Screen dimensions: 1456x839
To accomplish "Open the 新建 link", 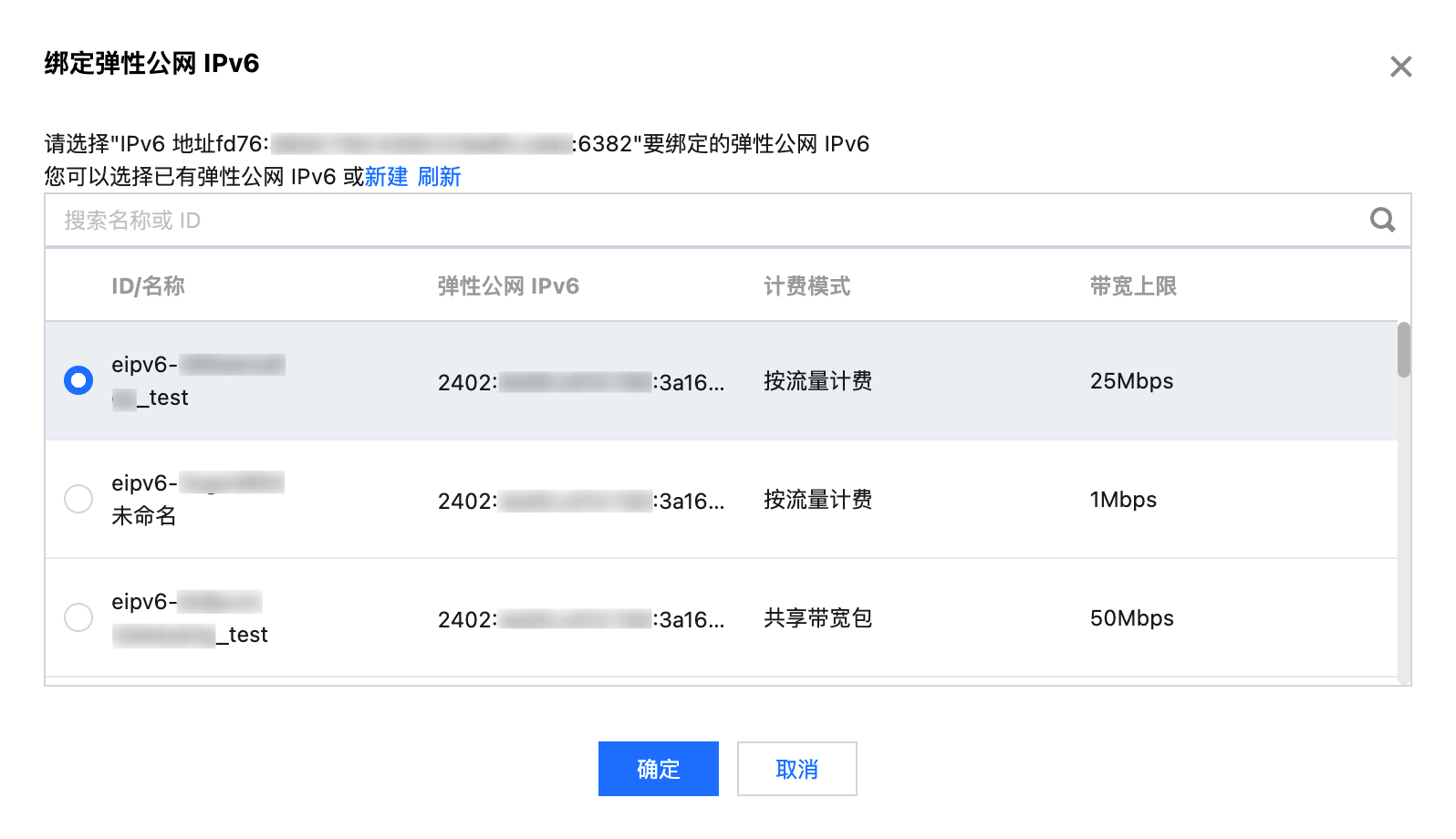I will pyautogui.click(x=386, y=177).
